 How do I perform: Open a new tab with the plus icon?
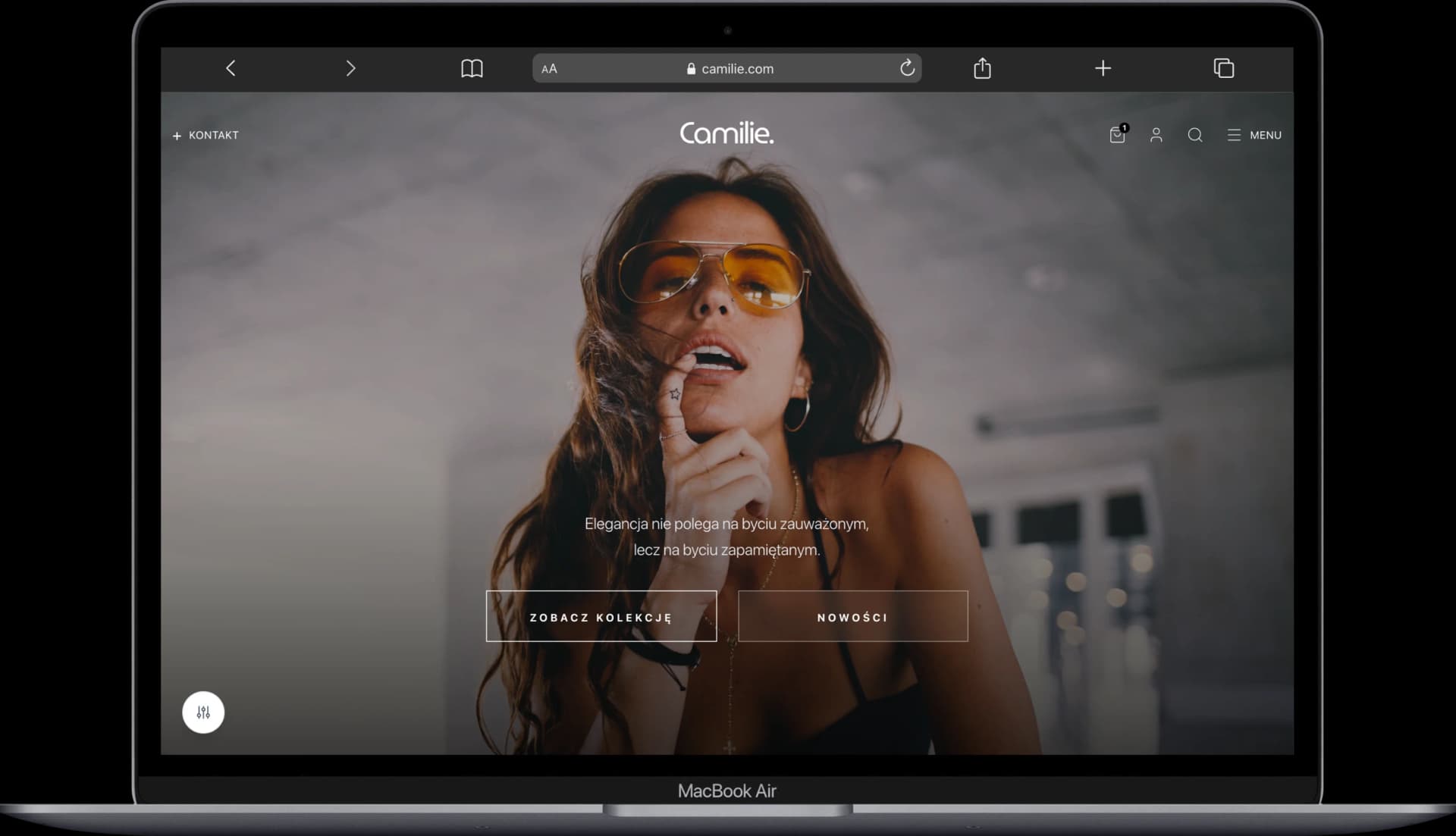[1103, 68]
